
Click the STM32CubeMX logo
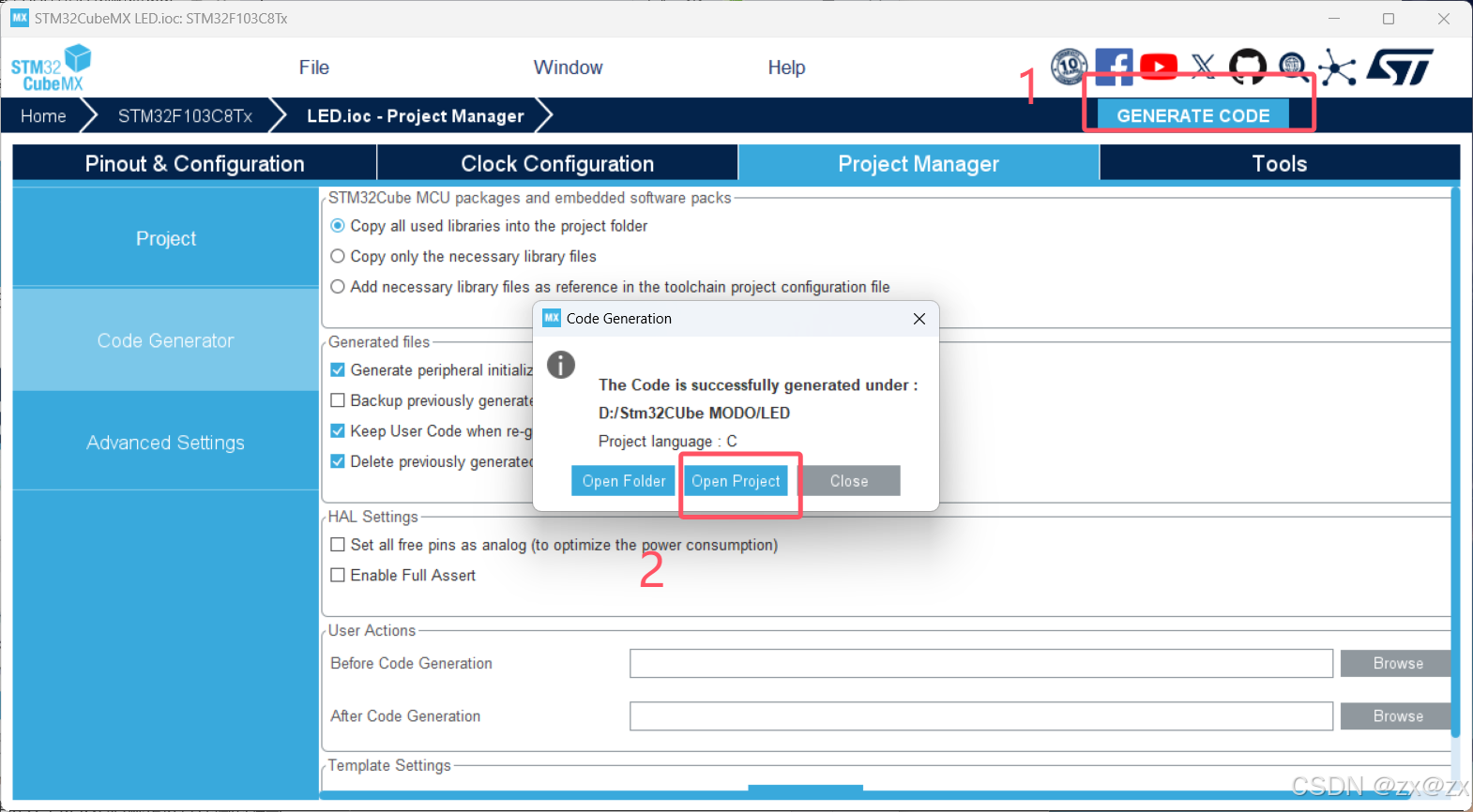click(x=52, y=68)
